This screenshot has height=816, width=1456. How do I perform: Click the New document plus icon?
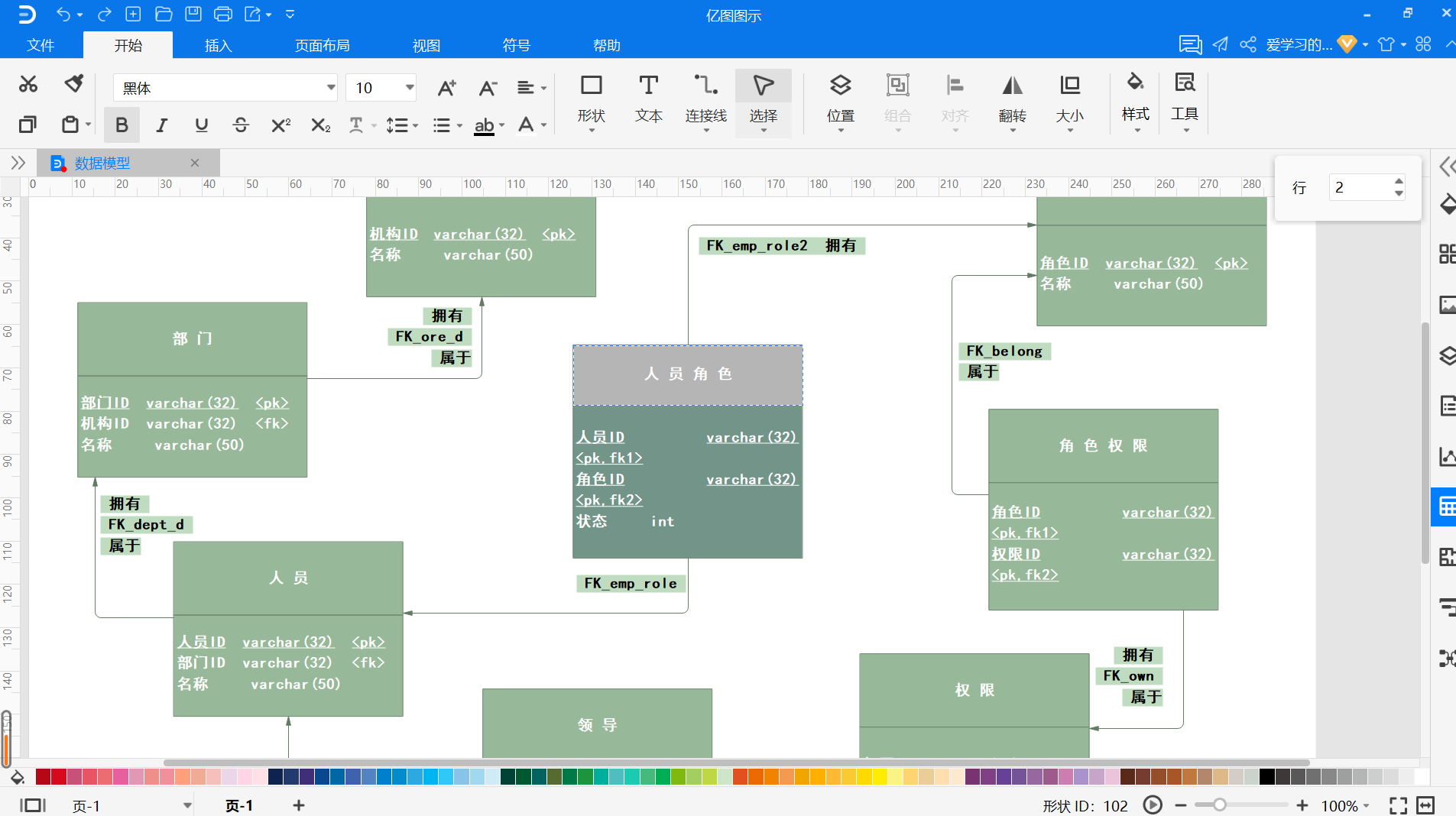tap(133, 14)
